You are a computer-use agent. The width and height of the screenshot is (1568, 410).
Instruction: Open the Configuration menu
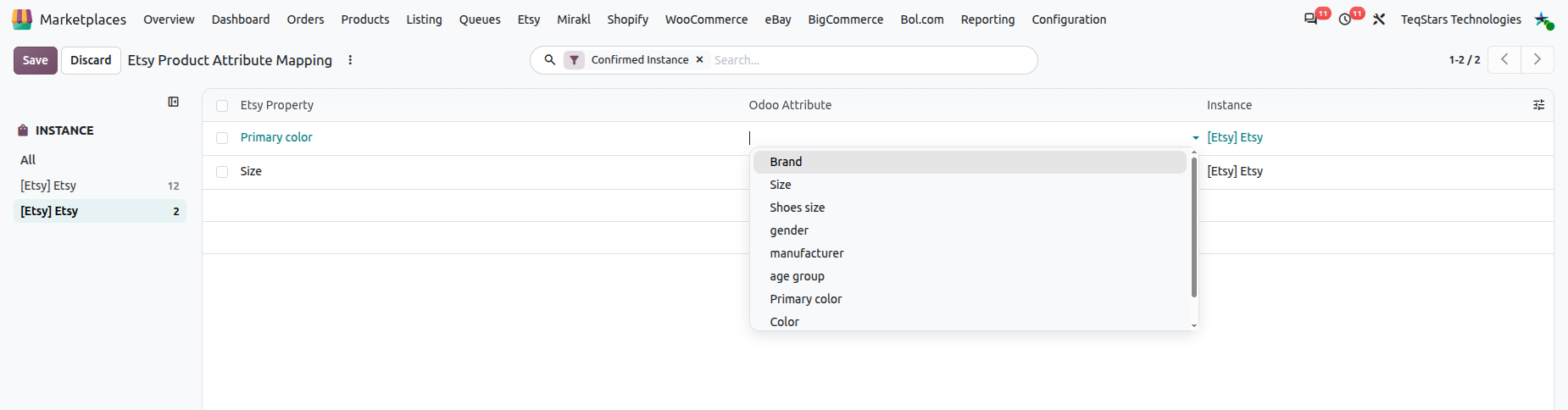pyautogui.click(x=1069, y=19)
